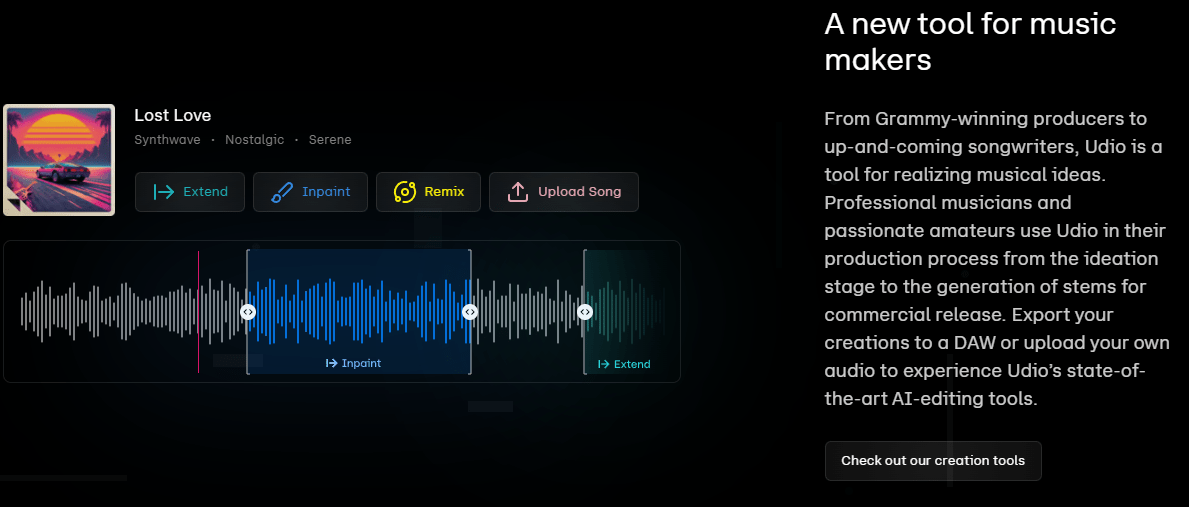
Task: Click the arrow icon beside Inpaint in waveform
Action: click(x=331, y=363)
